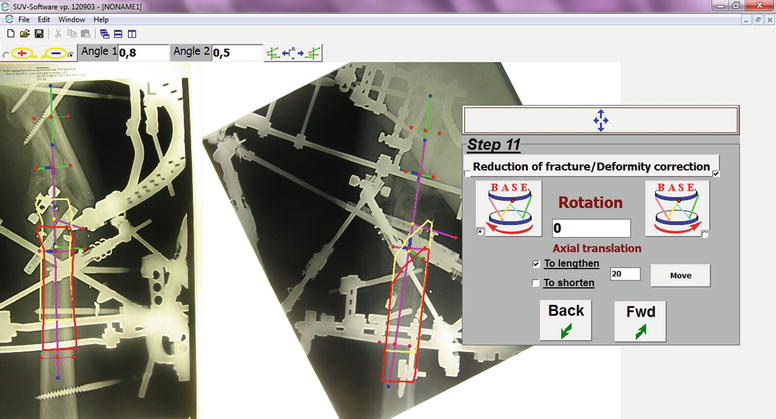Screen dimensions: 776x419
Task: Click the Tile horizontally toolbar icon
Action: [x=118, y=34]
